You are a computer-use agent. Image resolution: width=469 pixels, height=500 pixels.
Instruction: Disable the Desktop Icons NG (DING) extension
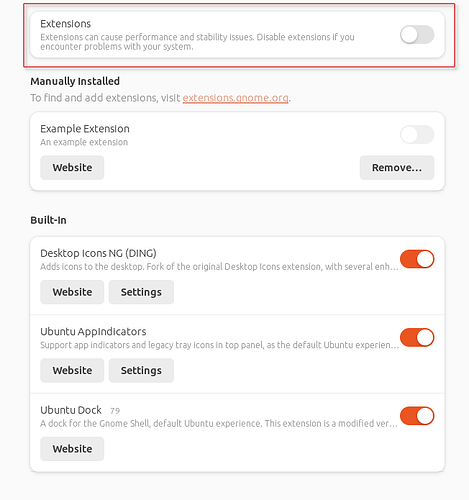[417, 259]
